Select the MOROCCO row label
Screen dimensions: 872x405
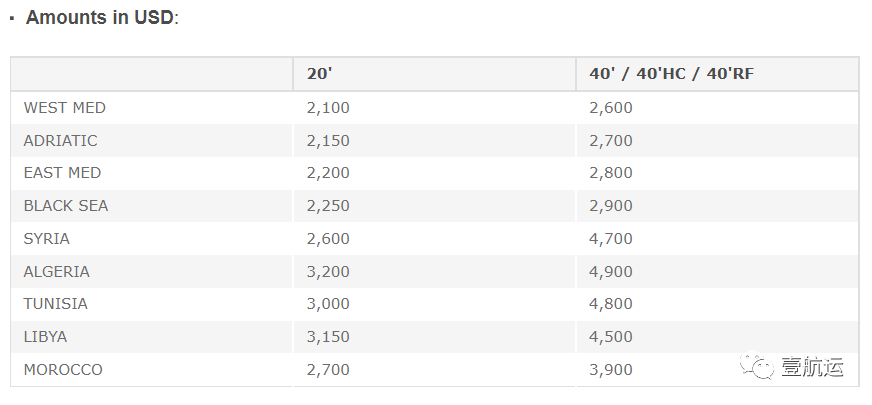pos(63,369)
